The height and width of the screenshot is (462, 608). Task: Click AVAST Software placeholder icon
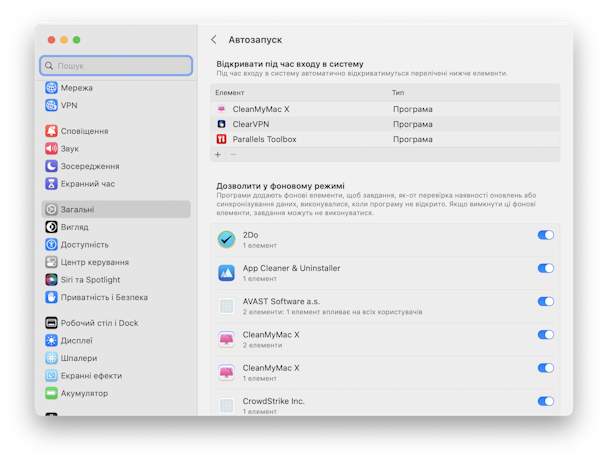click(226, 306)
